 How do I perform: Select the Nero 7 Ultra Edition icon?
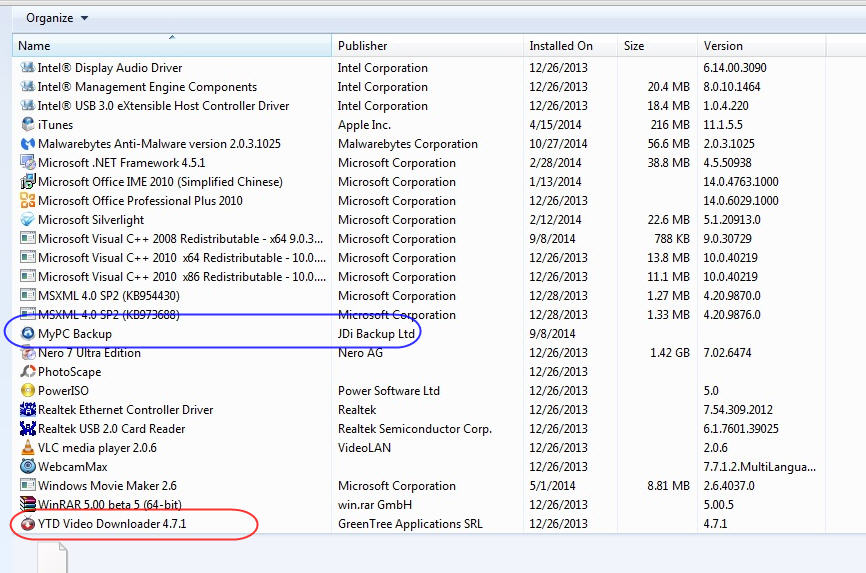(28, 353)
